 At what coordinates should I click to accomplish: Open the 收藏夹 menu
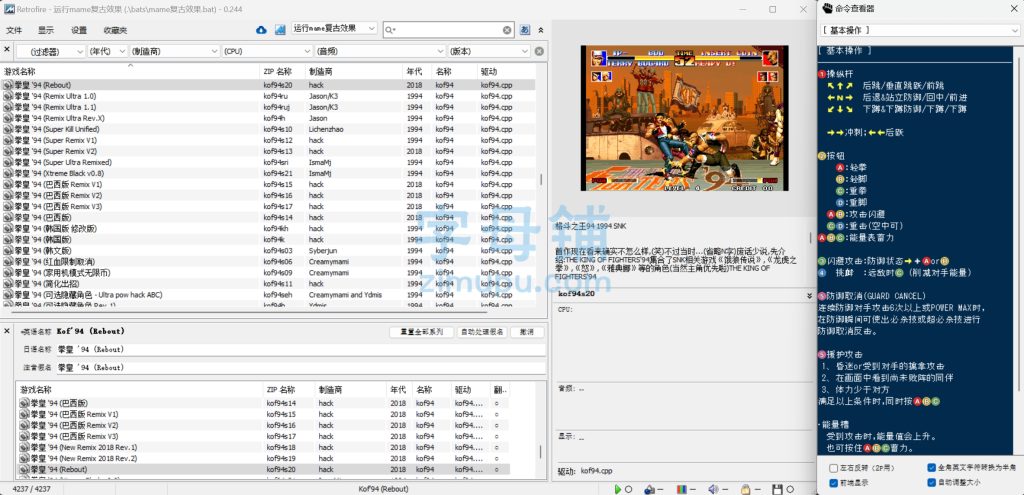pos(115,30)
